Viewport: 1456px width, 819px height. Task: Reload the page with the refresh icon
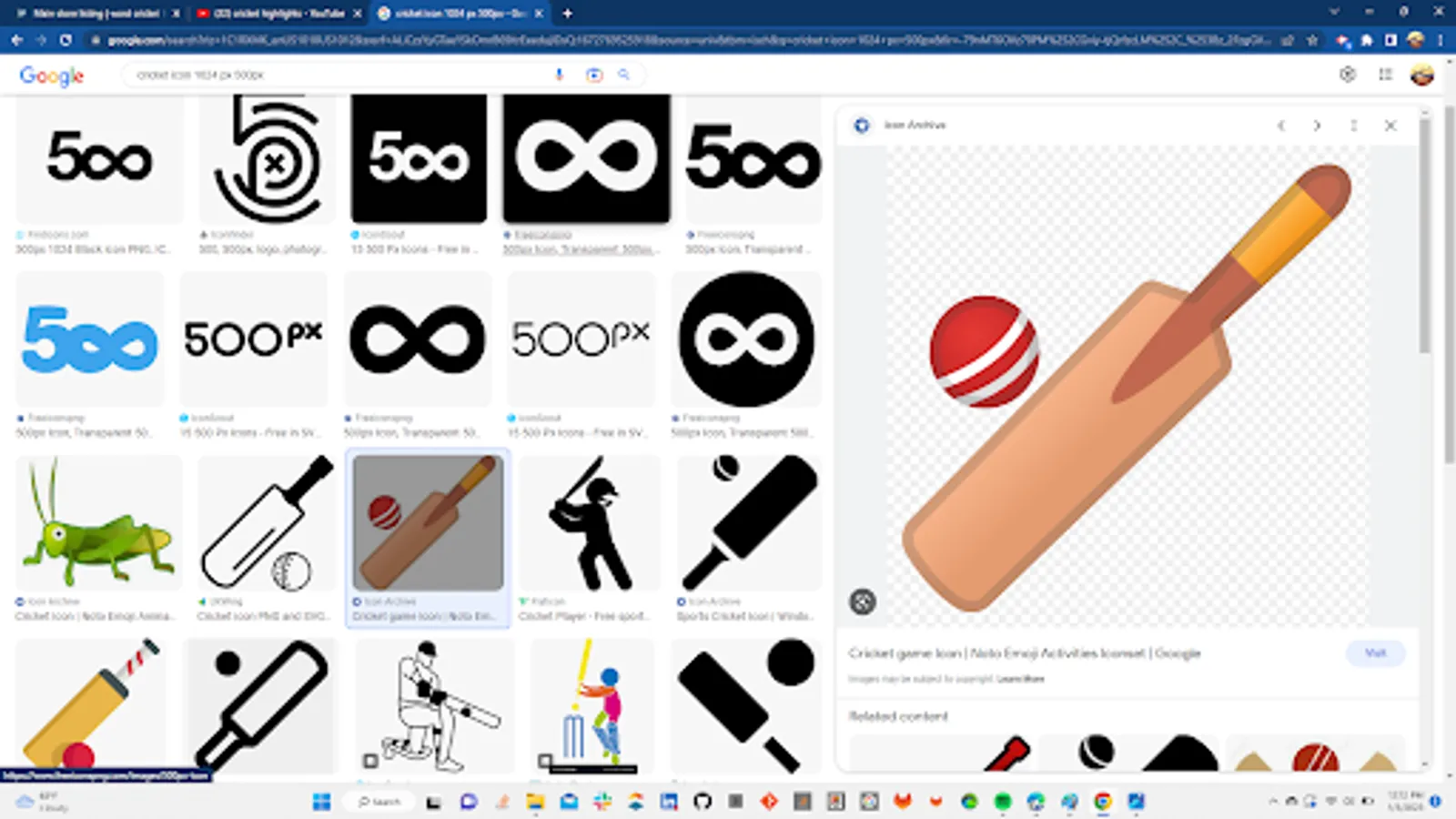[x=66, y=40]
